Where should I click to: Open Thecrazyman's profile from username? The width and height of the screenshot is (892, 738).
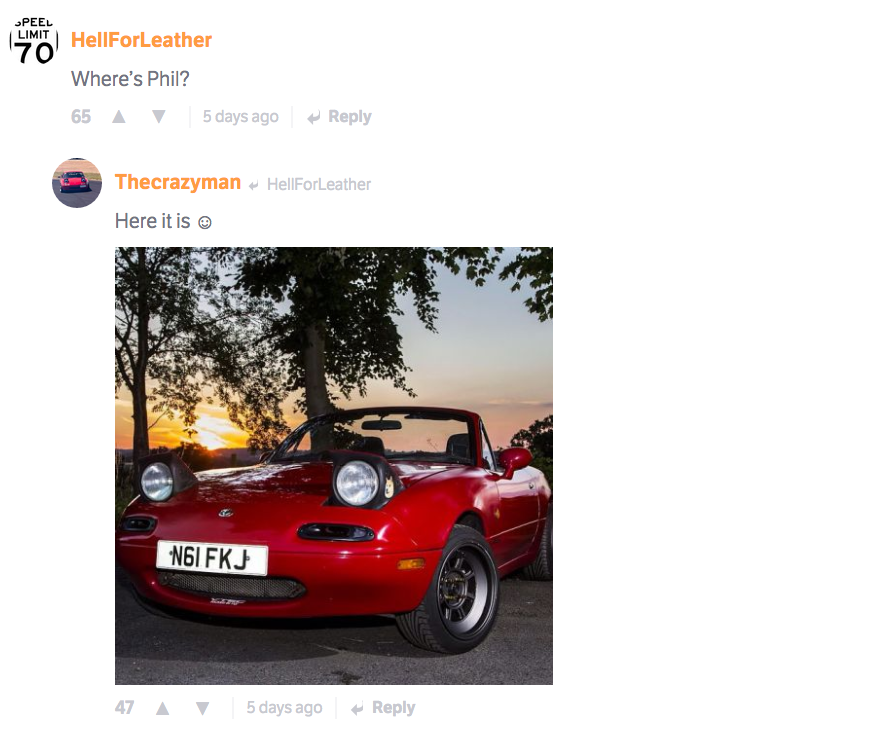pos(178,182)
